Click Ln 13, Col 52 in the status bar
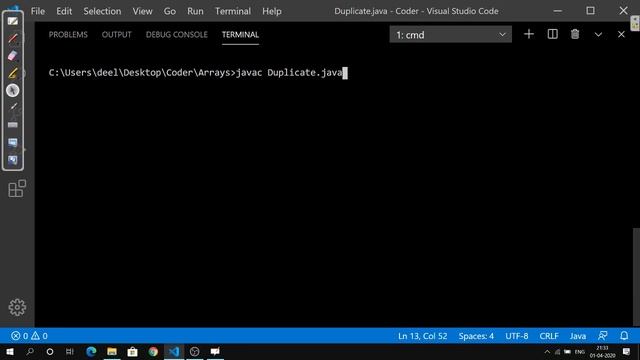 (422, 336)
